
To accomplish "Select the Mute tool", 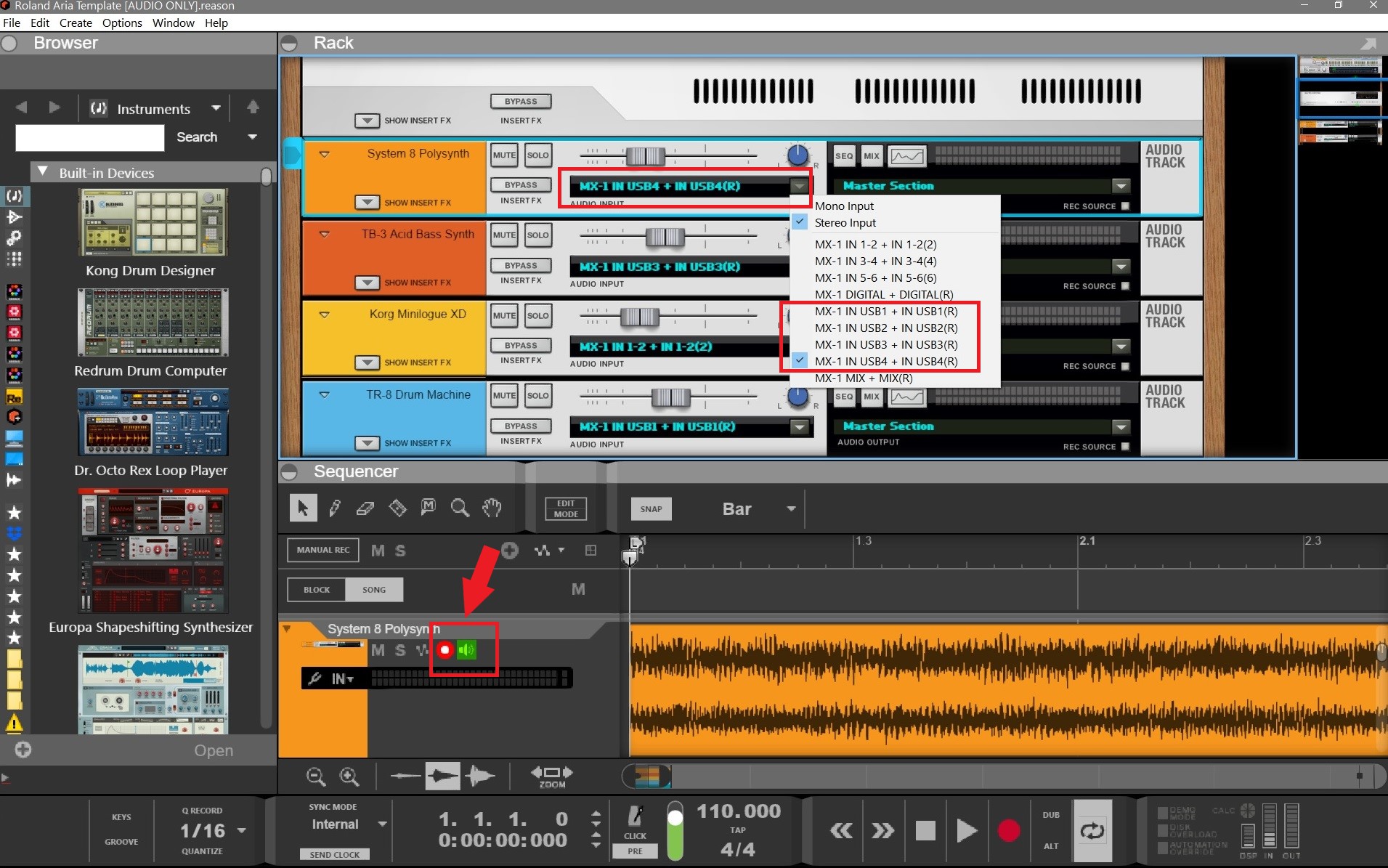I will (429, 507).
